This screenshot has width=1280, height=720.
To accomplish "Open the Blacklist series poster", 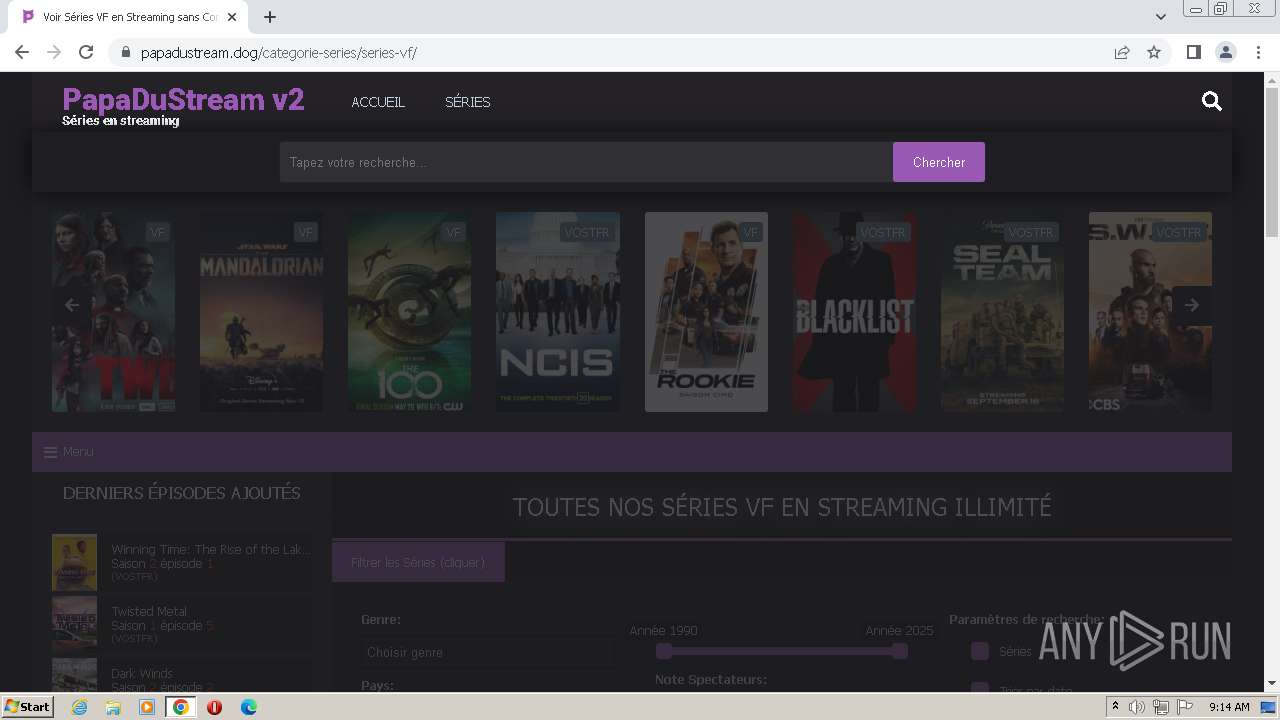I will coord(854,312).
